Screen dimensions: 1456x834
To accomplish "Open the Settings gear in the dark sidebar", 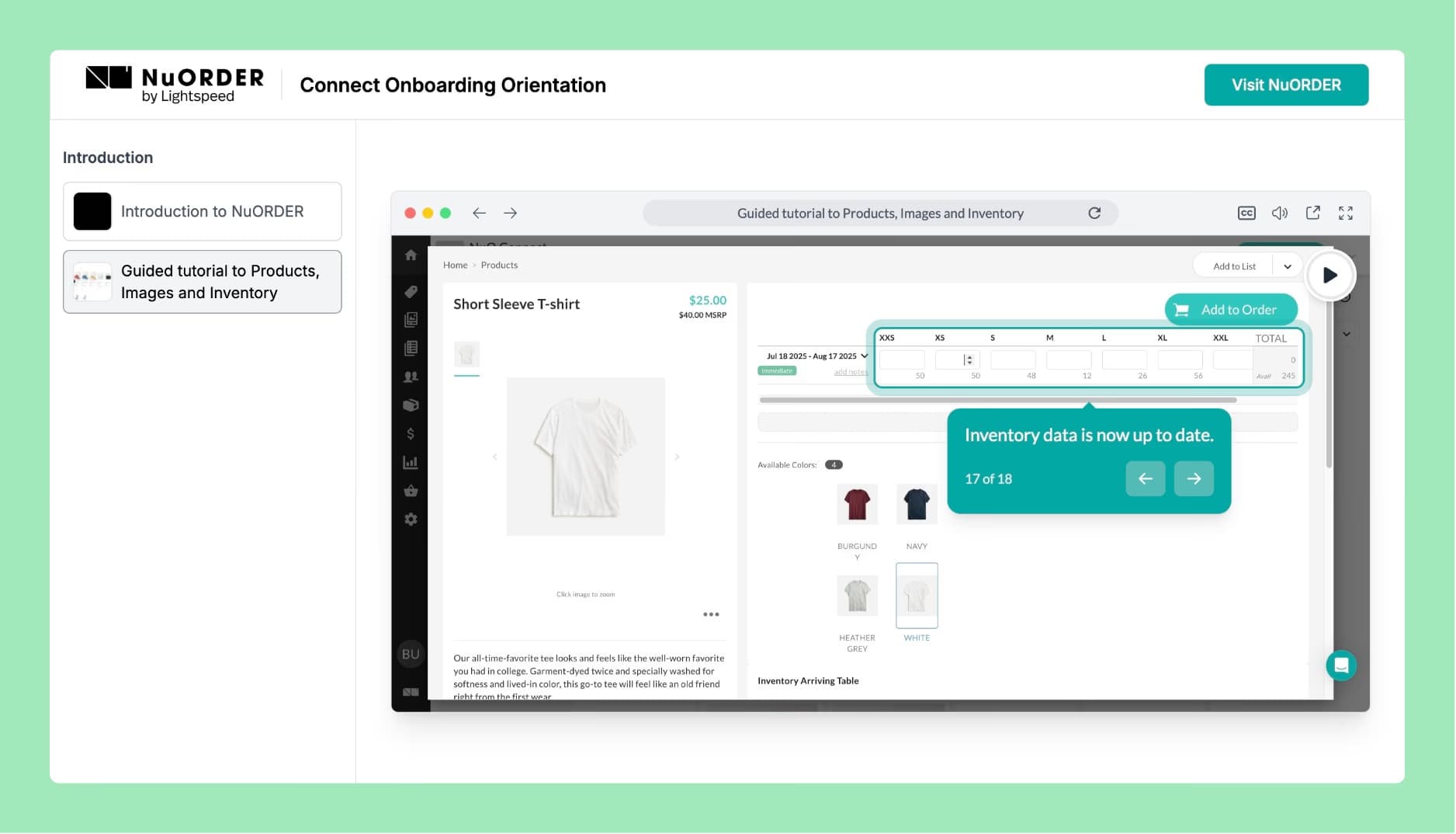I will pos(411,519).
